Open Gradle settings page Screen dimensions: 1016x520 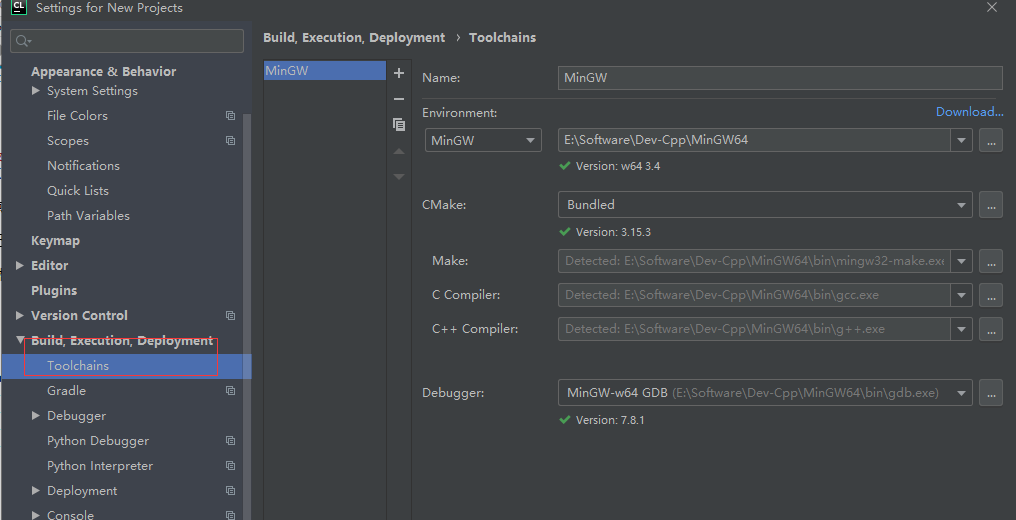point(66,390)
